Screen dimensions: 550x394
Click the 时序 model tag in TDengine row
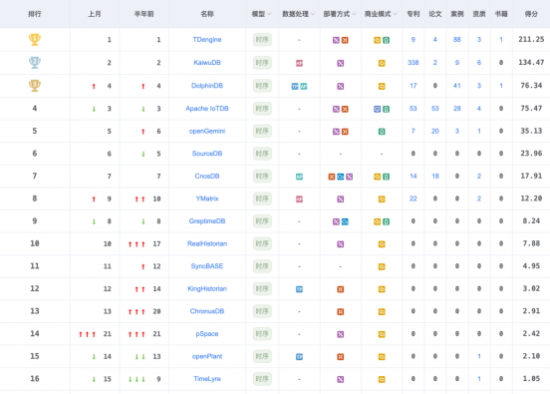pos(262,40)
